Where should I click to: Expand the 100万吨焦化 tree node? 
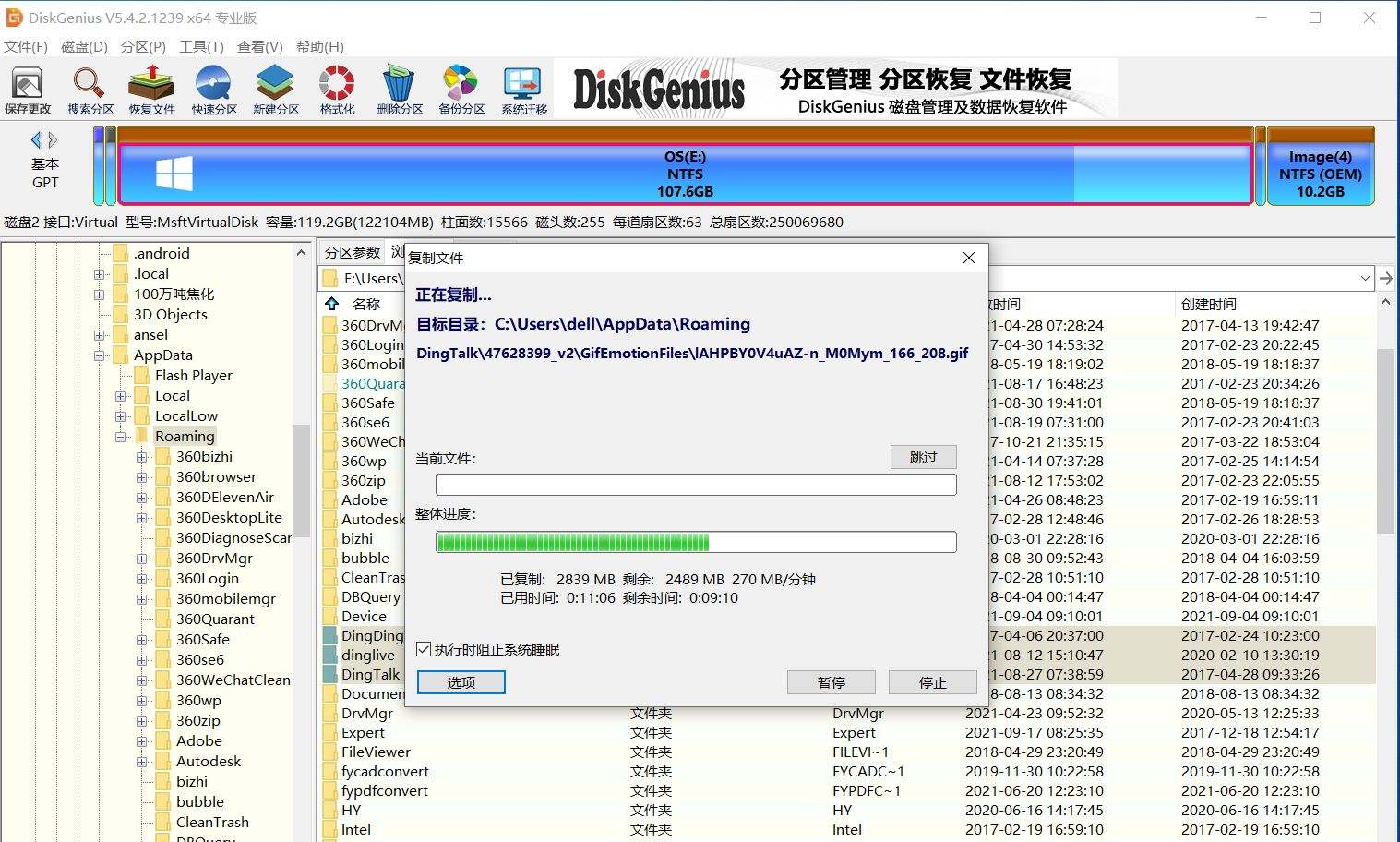pyautogui.click(x=100, y=295)
